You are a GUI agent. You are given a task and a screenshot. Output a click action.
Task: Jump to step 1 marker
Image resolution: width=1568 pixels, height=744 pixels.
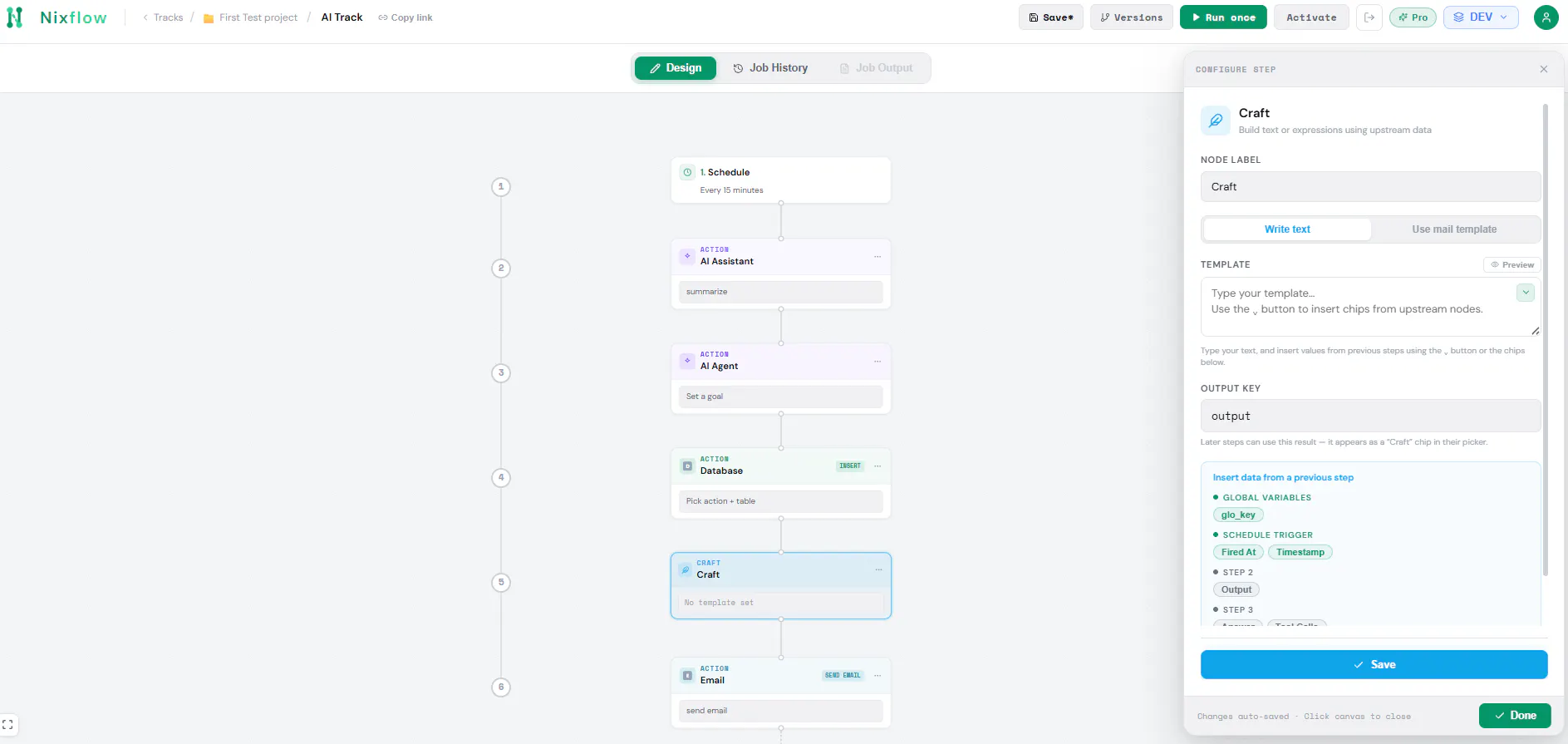coord(501,187)
